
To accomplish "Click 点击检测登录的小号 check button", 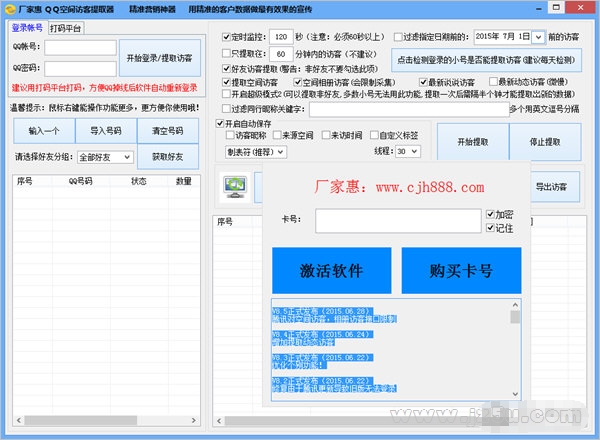I will 486,60.
